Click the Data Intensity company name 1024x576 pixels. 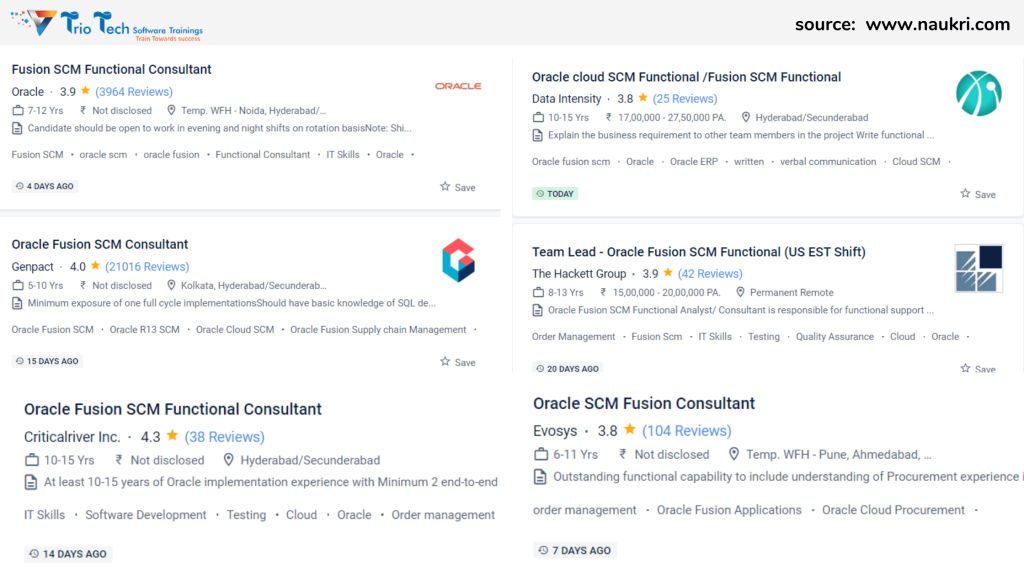click(566, 99)
